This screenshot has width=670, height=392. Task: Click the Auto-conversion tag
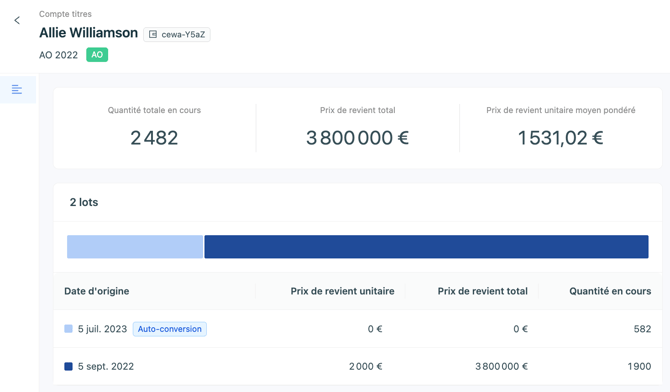[x=170, y=329]
